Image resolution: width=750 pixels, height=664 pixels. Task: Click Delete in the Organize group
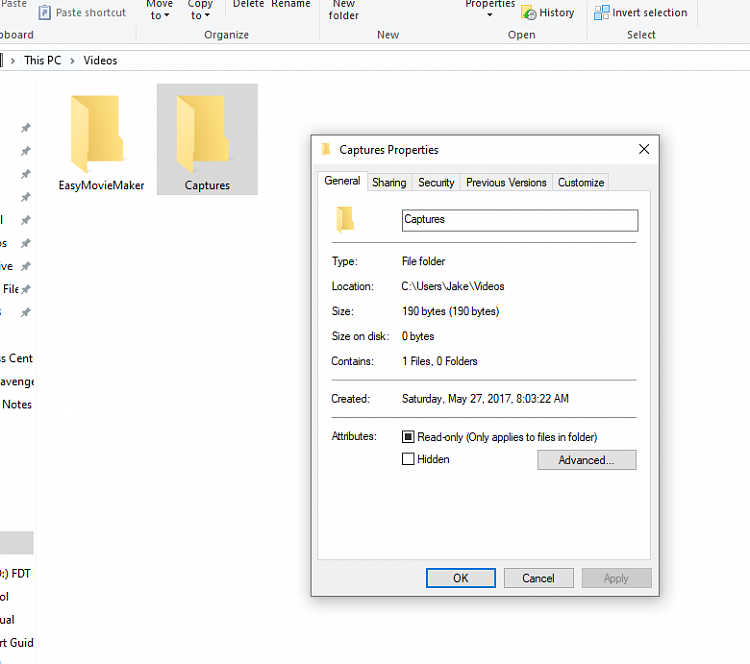click(248, 4)
